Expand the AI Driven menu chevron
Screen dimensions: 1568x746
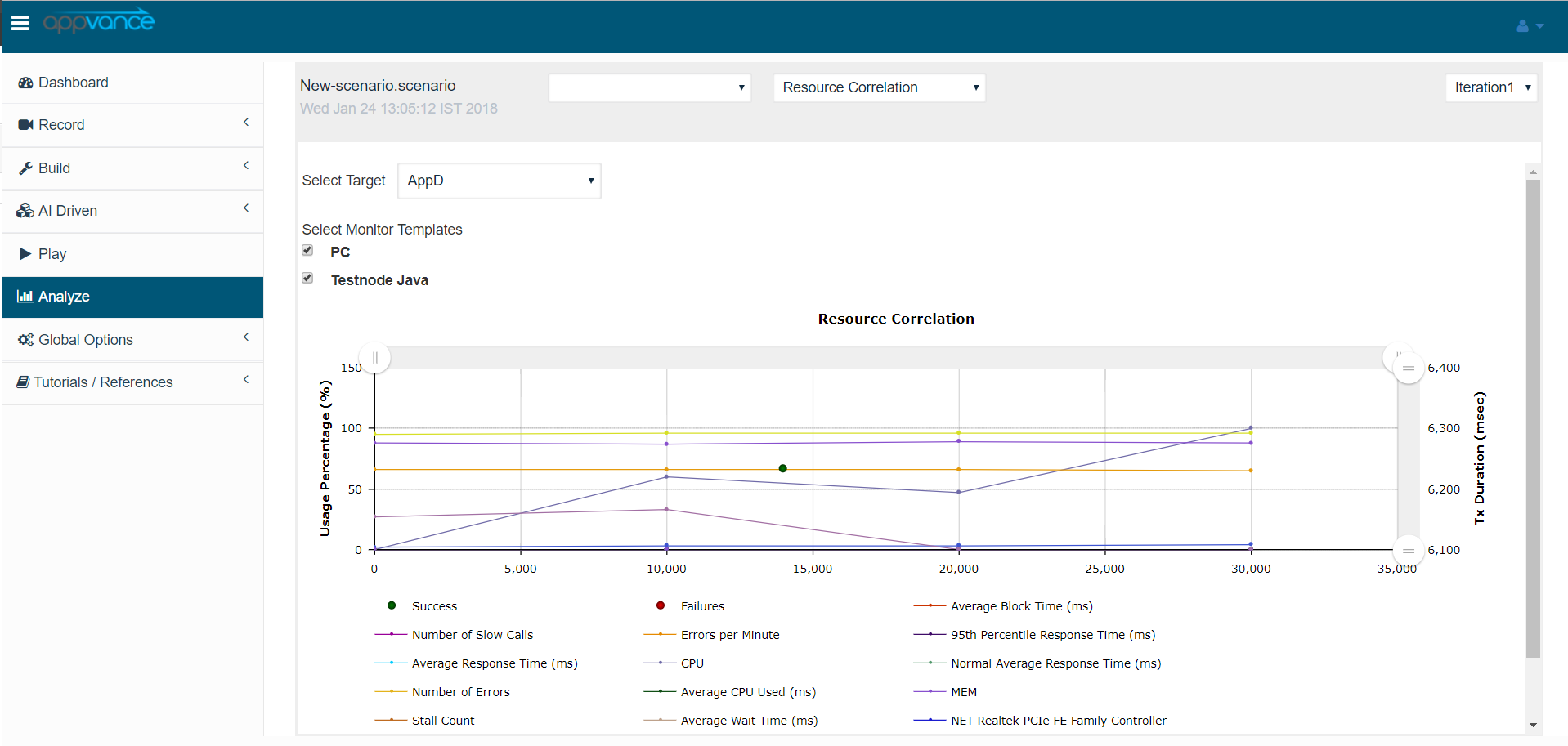tap(246, 208)
